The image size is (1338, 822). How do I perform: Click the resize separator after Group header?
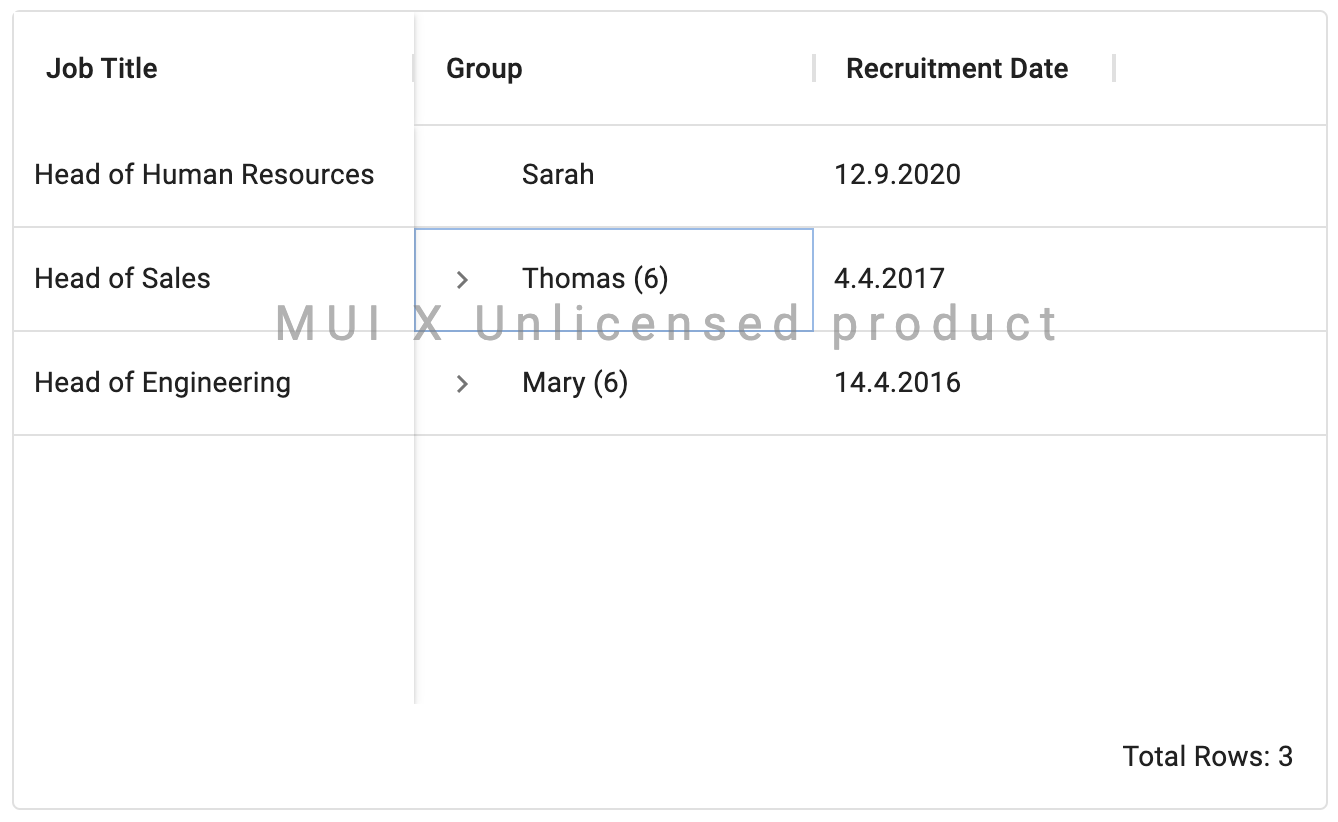[x=814, y=68]
